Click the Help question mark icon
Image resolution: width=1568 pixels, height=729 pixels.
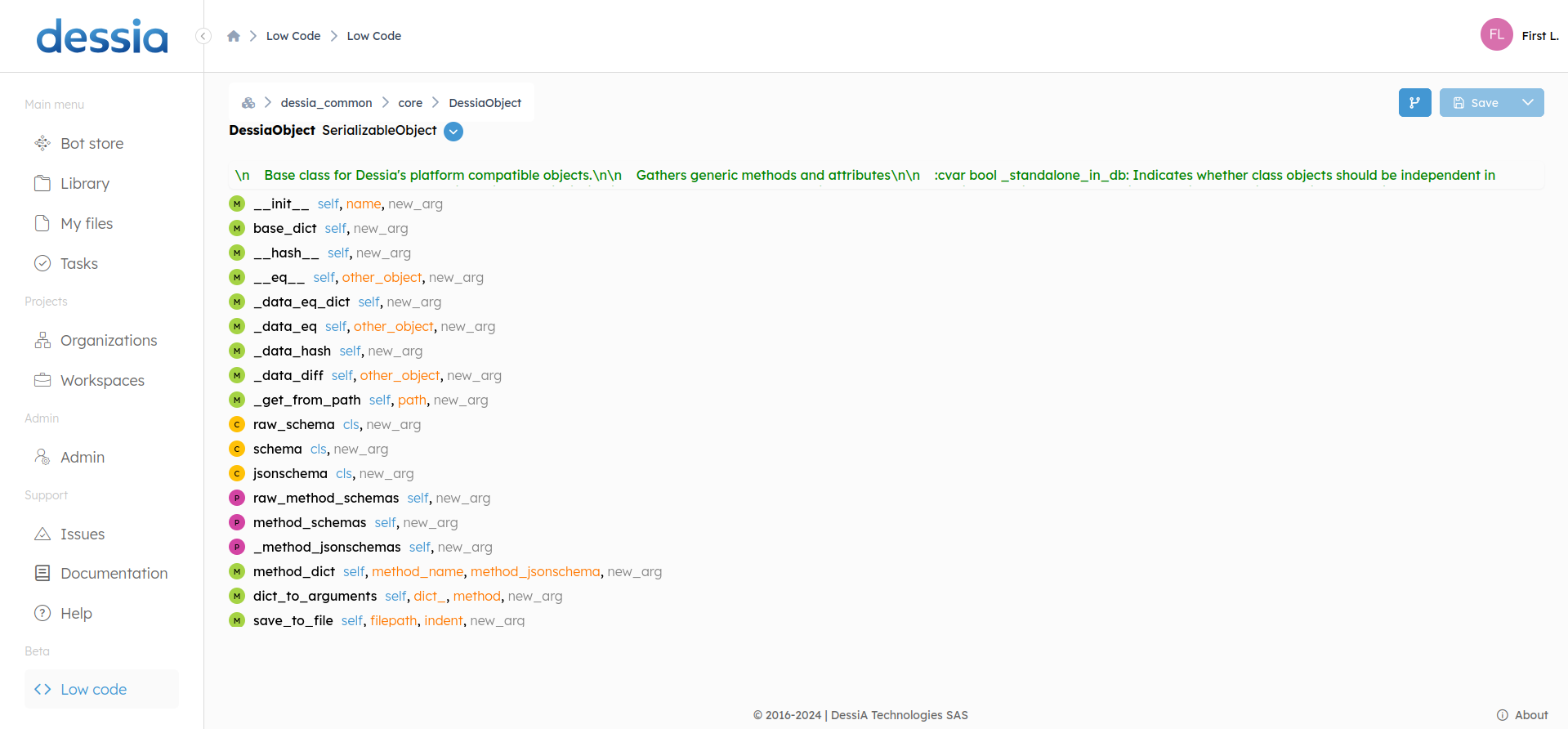[x=42, y=613]
